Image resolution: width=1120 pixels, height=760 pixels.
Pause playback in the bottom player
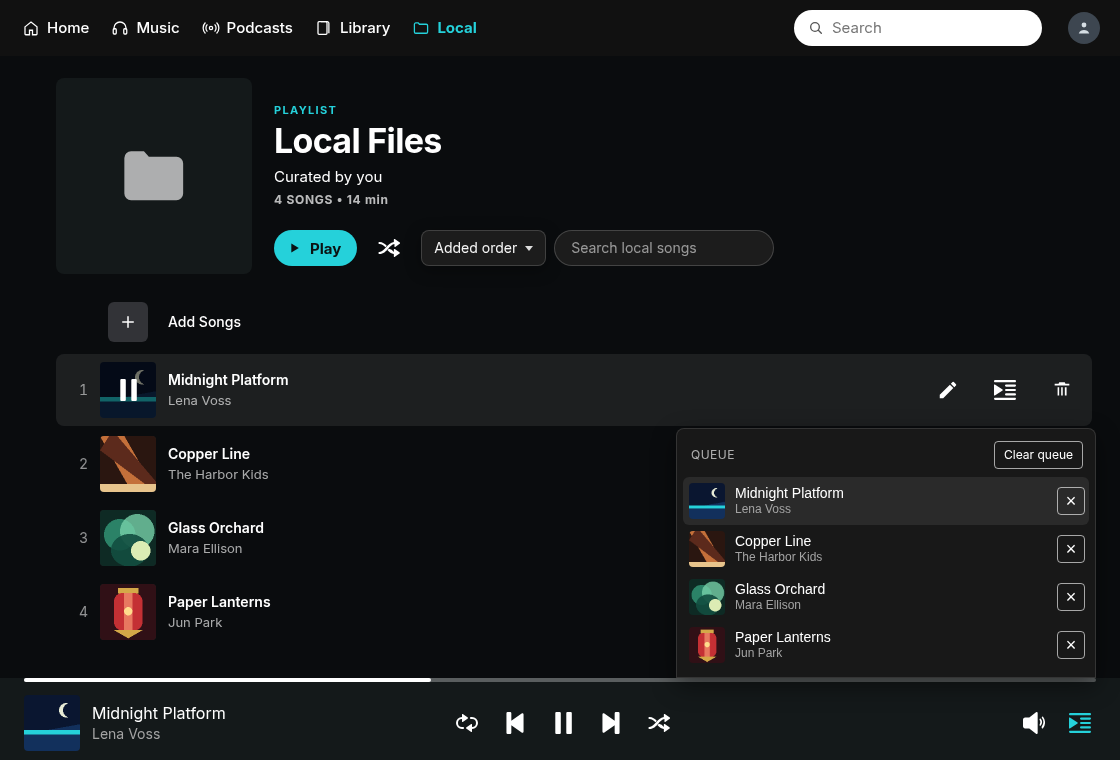tap(563, 723)
